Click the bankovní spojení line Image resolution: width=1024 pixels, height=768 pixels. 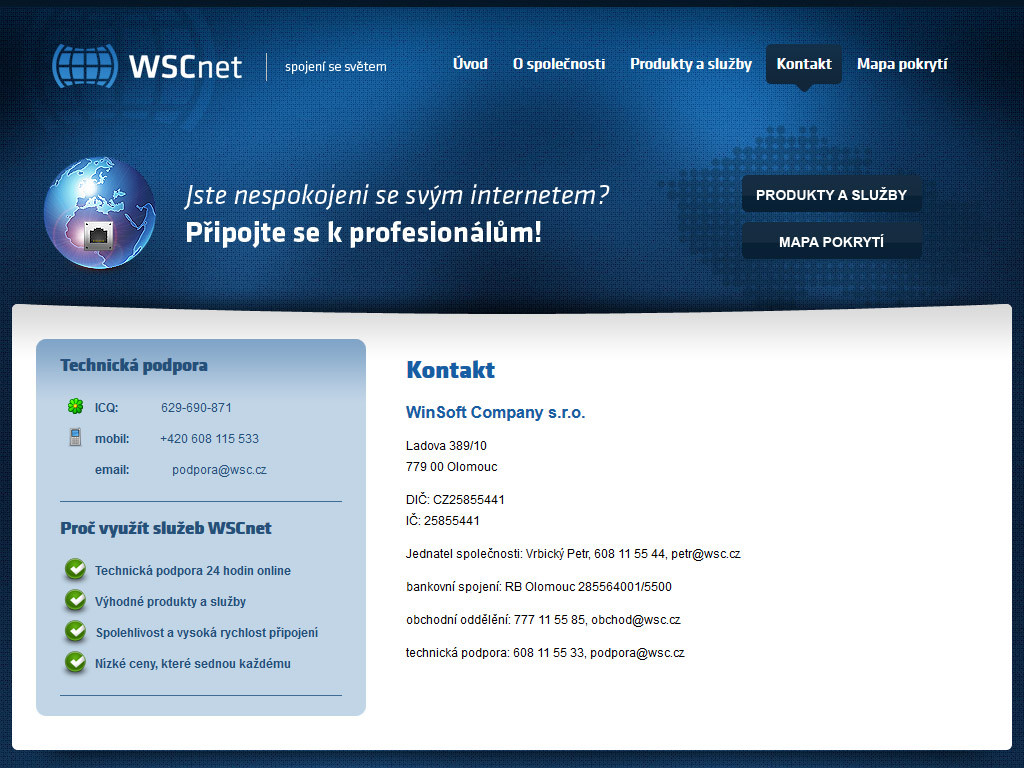pos(539,586)
